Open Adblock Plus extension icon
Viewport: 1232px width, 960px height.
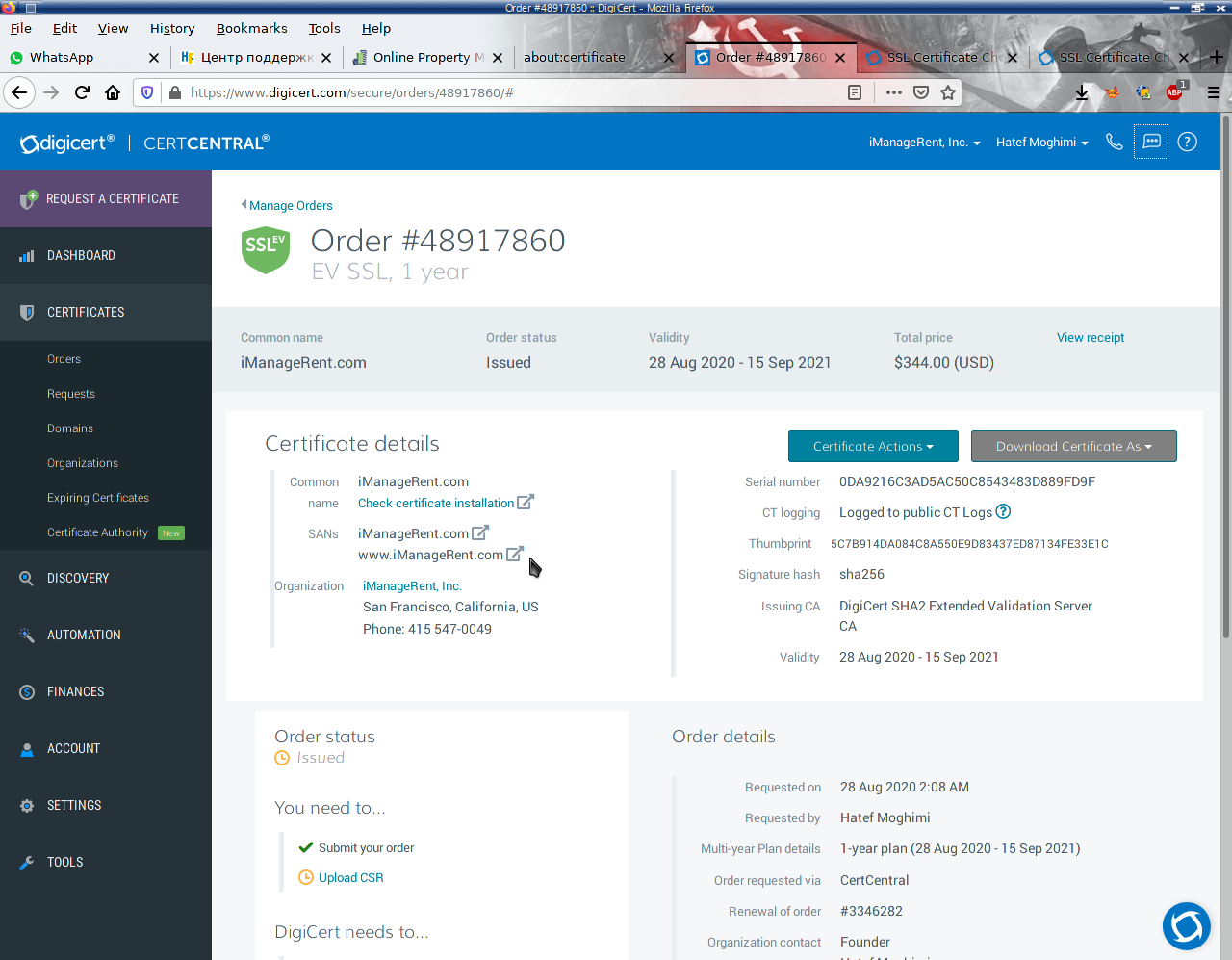click(1174, 92)
